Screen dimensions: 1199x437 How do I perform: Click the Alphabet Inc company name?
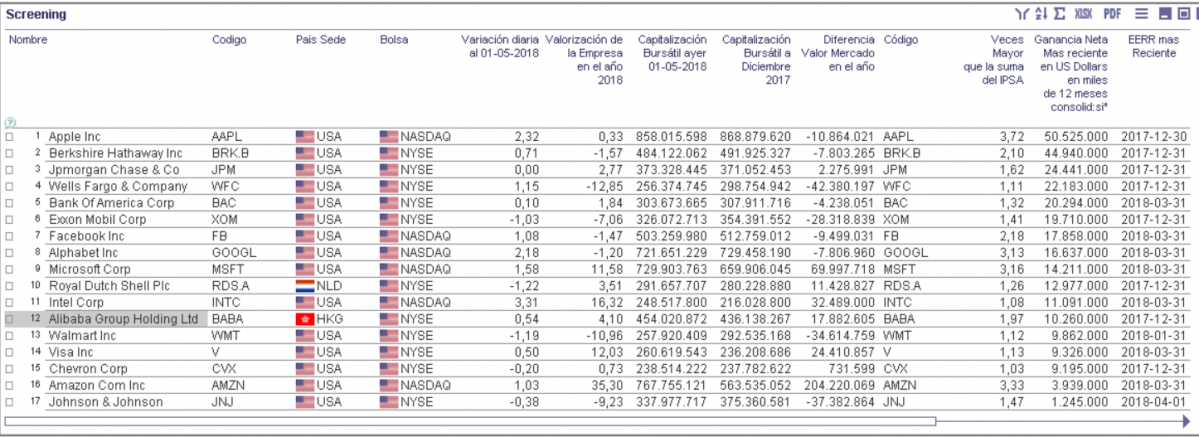[x=82, y=253]
